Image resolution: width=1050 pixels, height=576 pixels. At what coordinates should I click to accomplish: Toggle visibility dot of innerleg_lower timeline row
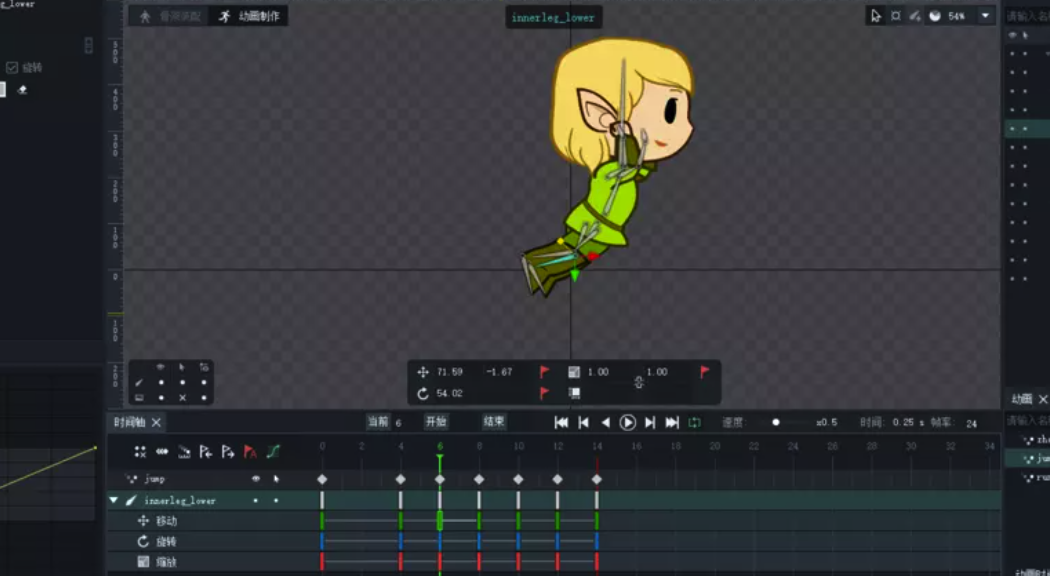(x=256, y=500)
